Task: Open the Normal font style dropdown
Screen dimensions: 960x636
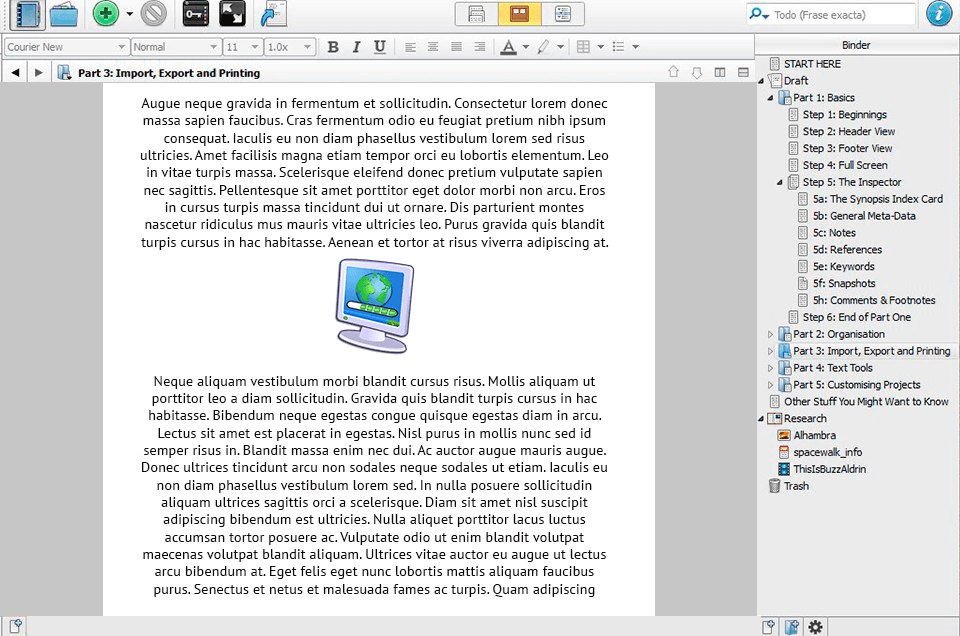Action: (x=176, y=47)
